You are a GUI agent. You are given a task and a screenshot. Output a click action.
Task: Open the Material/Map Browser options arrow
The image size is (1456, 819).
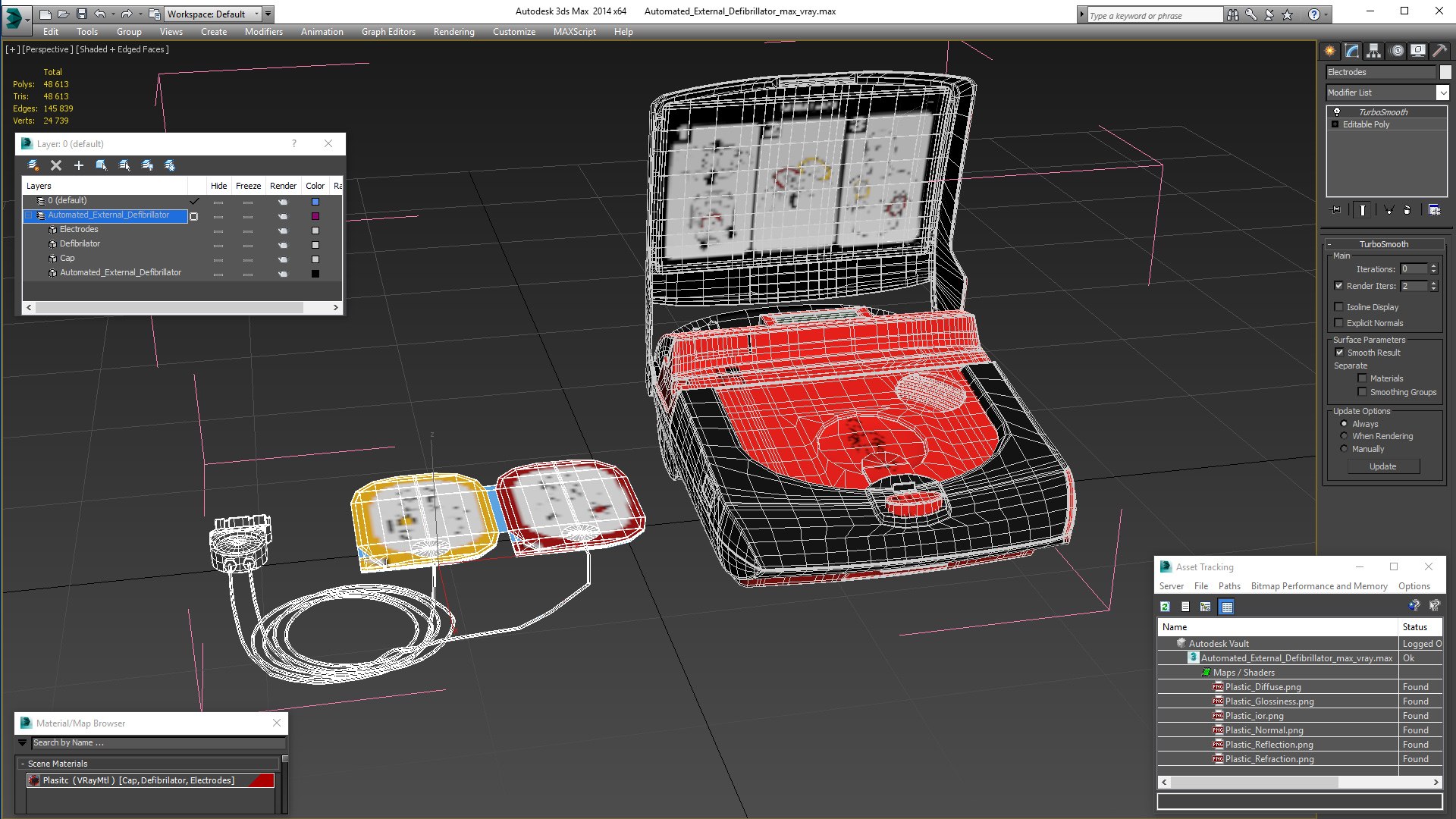pos(22,743)
